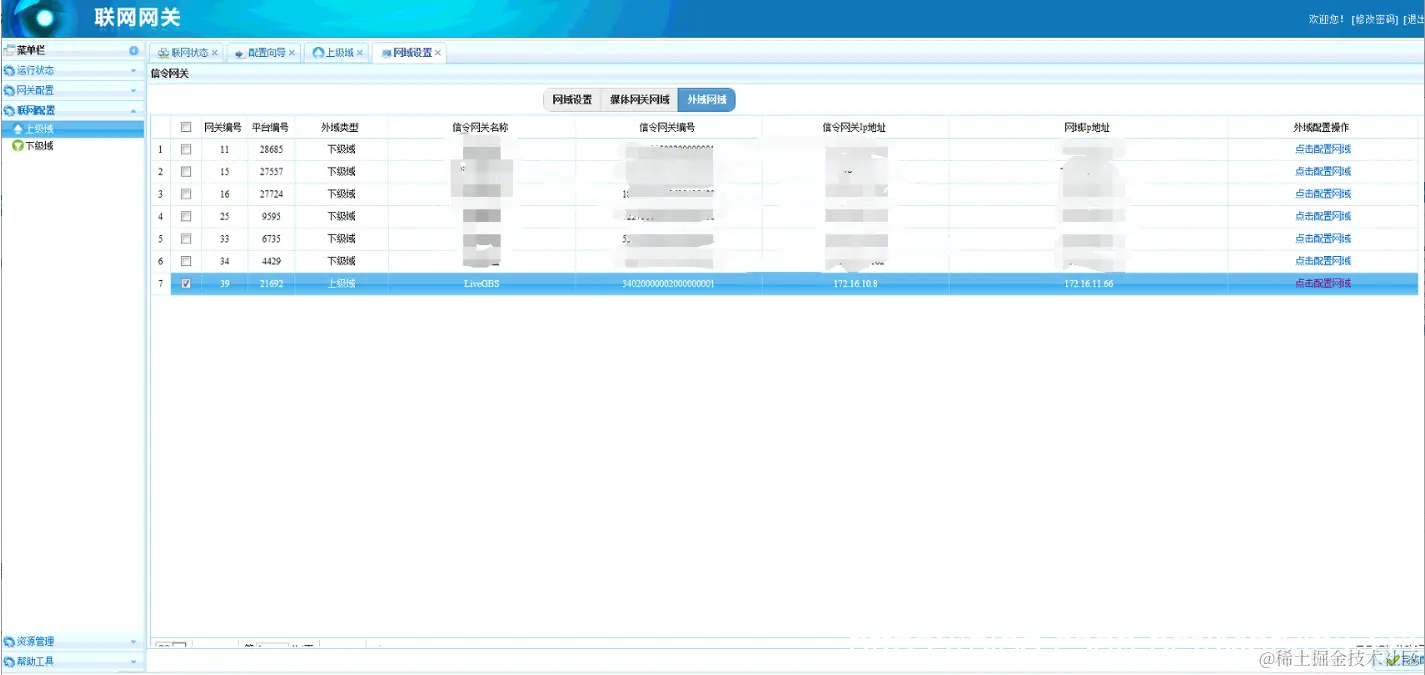Screen dimensions: 1425x675
Task: Check the row with gateway number 25
Action: pos(186,216)
